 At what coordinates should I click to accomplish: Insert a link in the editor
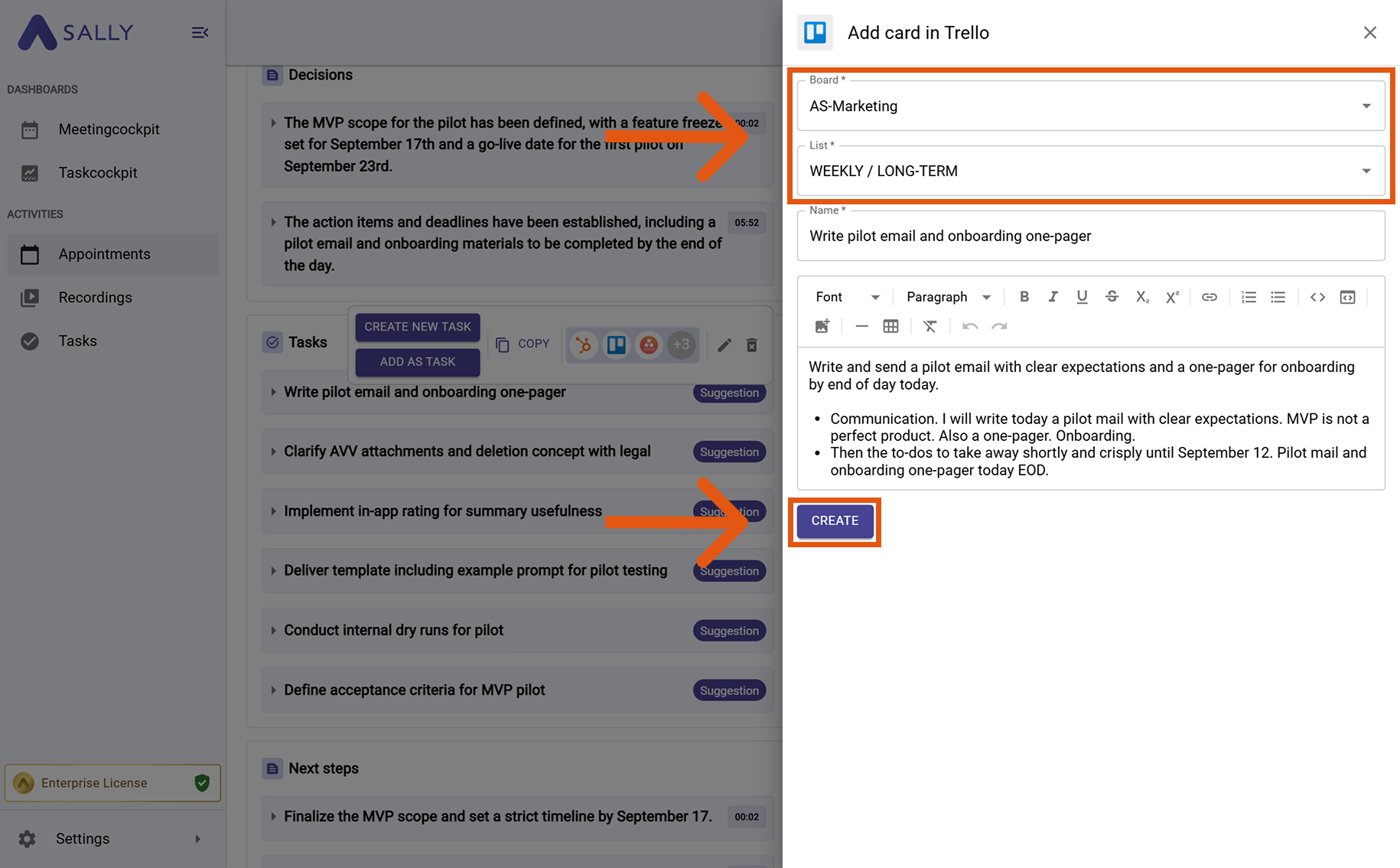pos(1209,297)
